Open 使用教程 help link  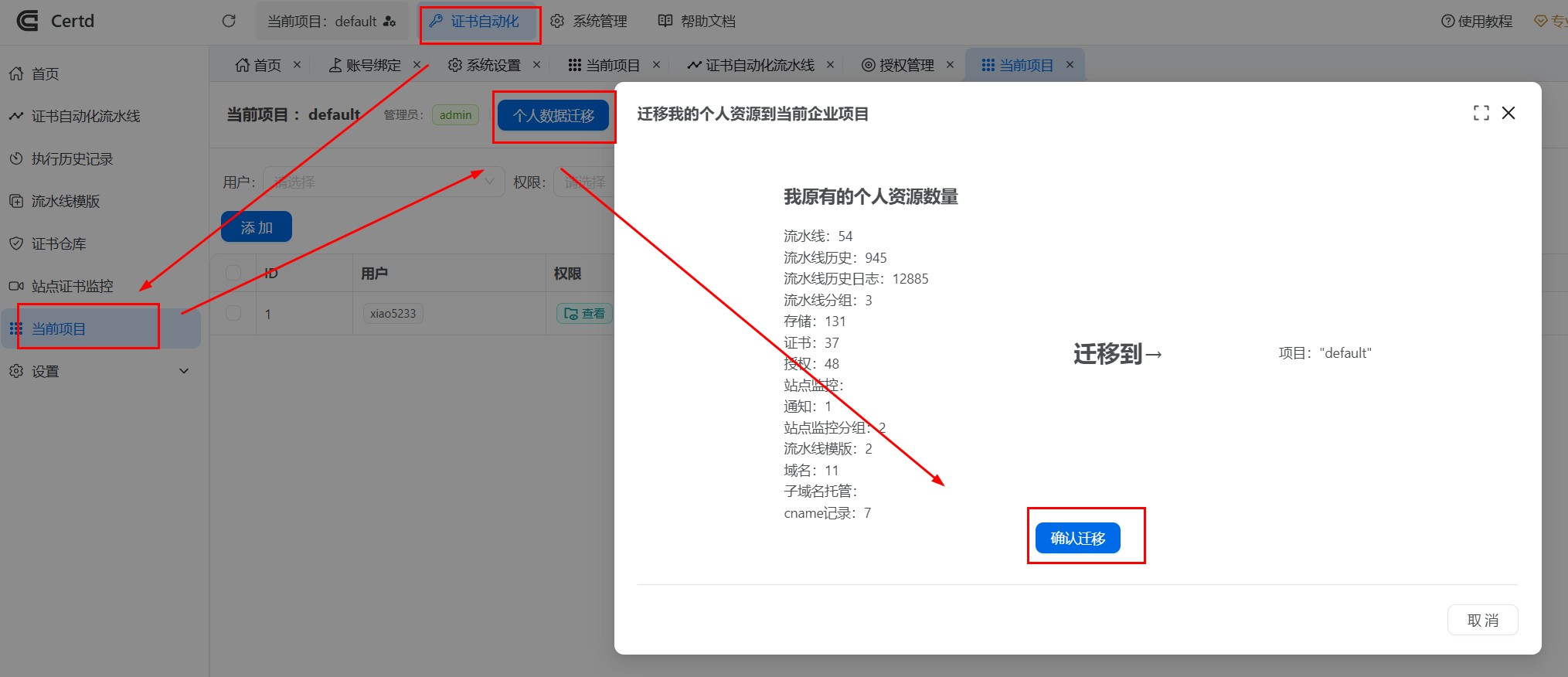tap(1477, 22)
